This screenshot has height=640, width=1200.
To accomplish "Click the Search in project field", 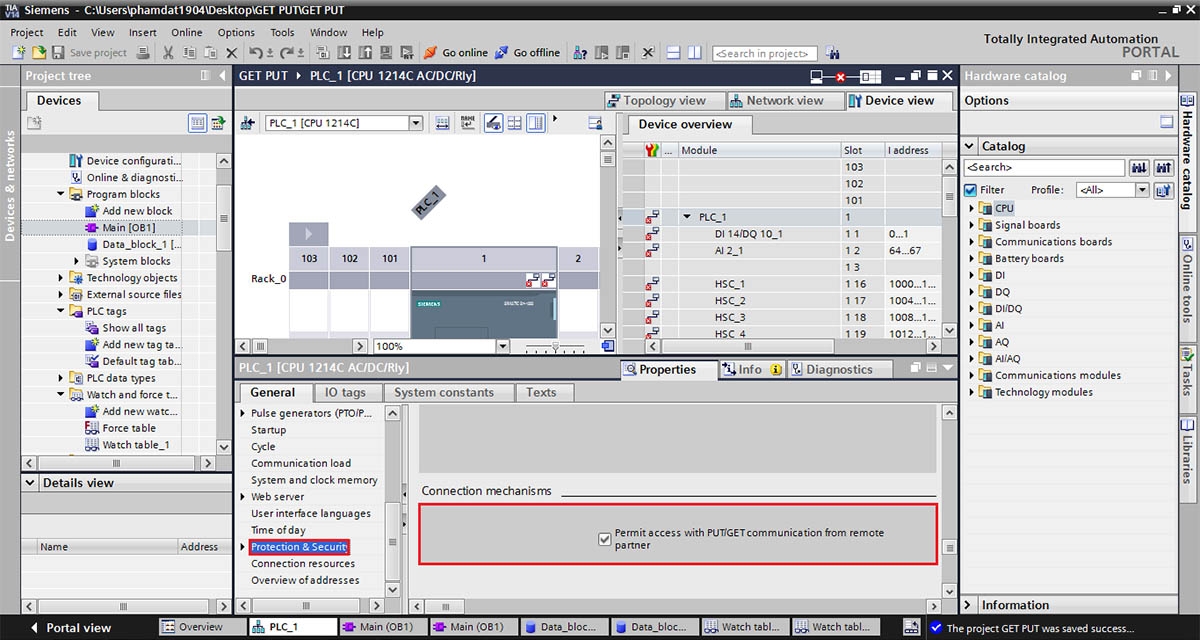I will point(766,53).
